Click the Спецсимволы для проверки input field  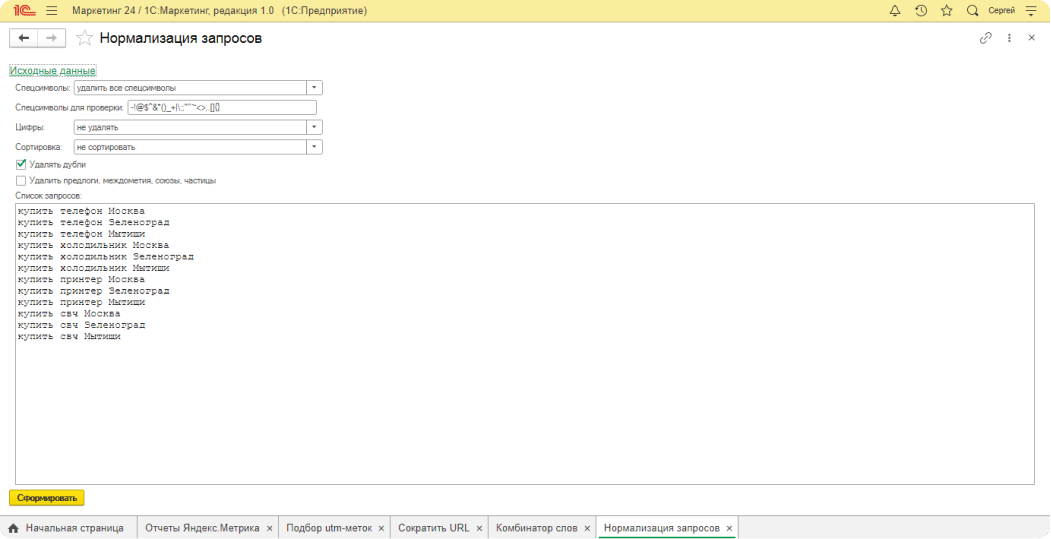pos(221,108)
